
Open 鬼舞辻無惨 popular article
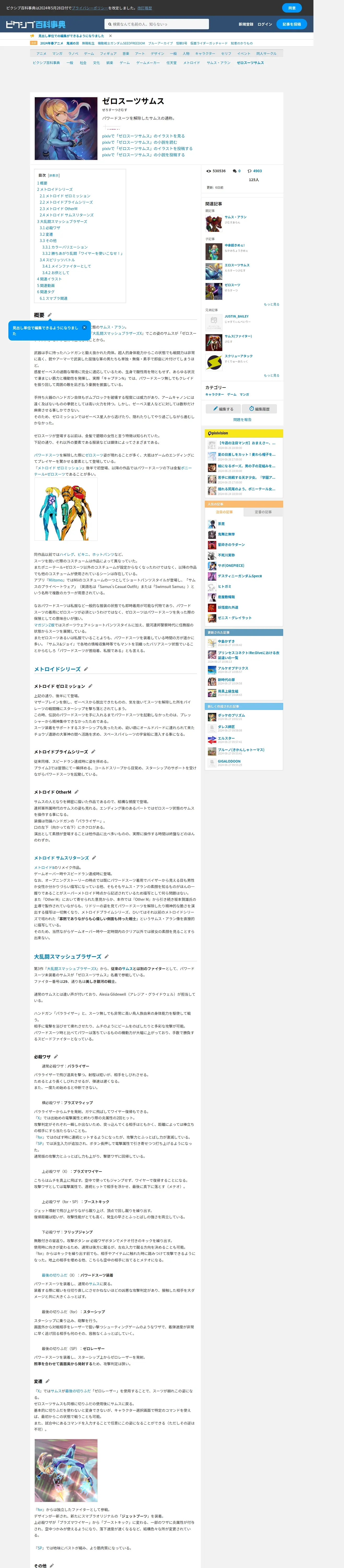[x=226, y=534]
